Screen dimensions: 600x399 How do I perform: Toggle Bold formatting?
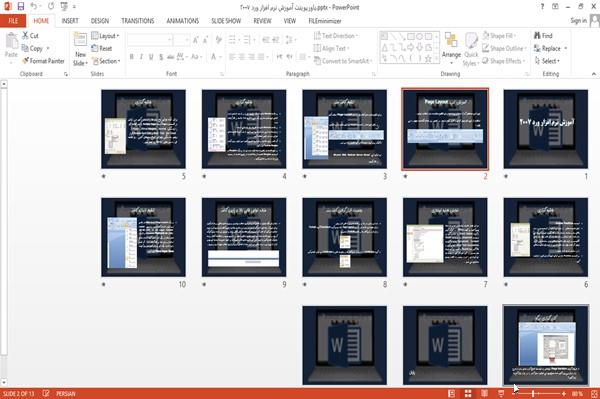tap(132, 57)
